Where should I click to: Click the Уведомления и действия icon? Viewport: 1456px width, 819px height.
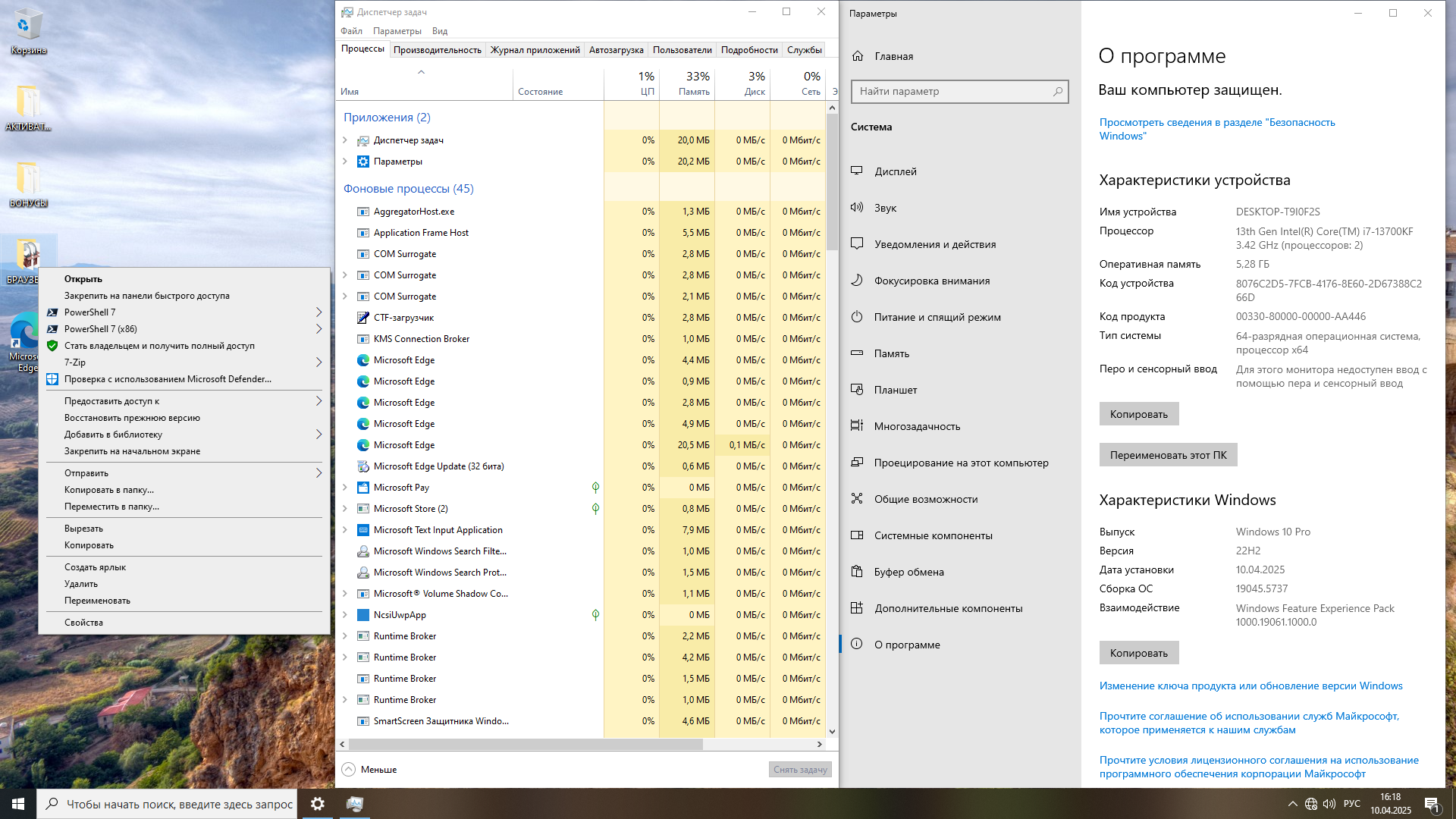click(x=857, y=243)
